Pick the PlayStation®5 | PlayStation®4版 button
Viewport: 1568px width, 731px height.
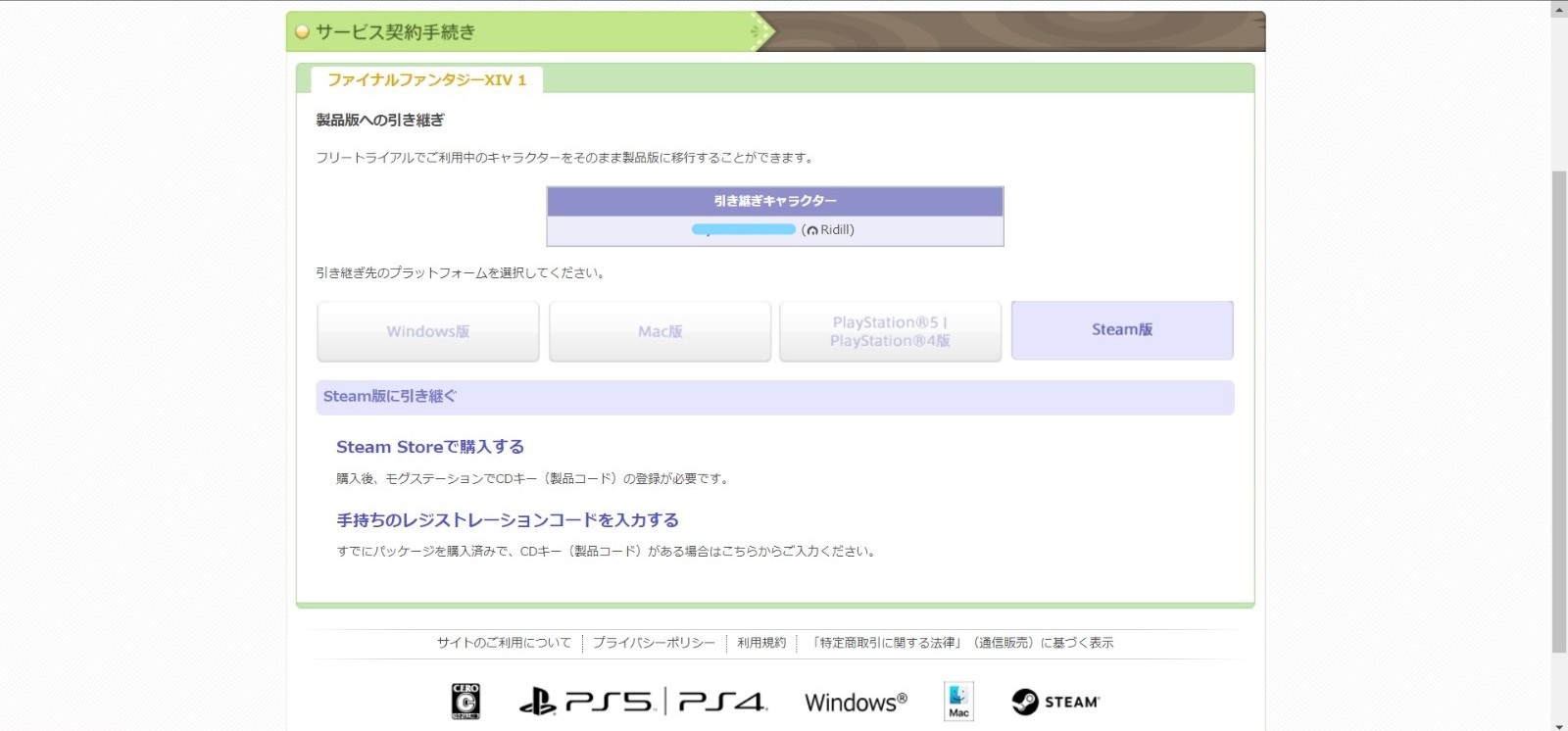(x=890, y=331)
